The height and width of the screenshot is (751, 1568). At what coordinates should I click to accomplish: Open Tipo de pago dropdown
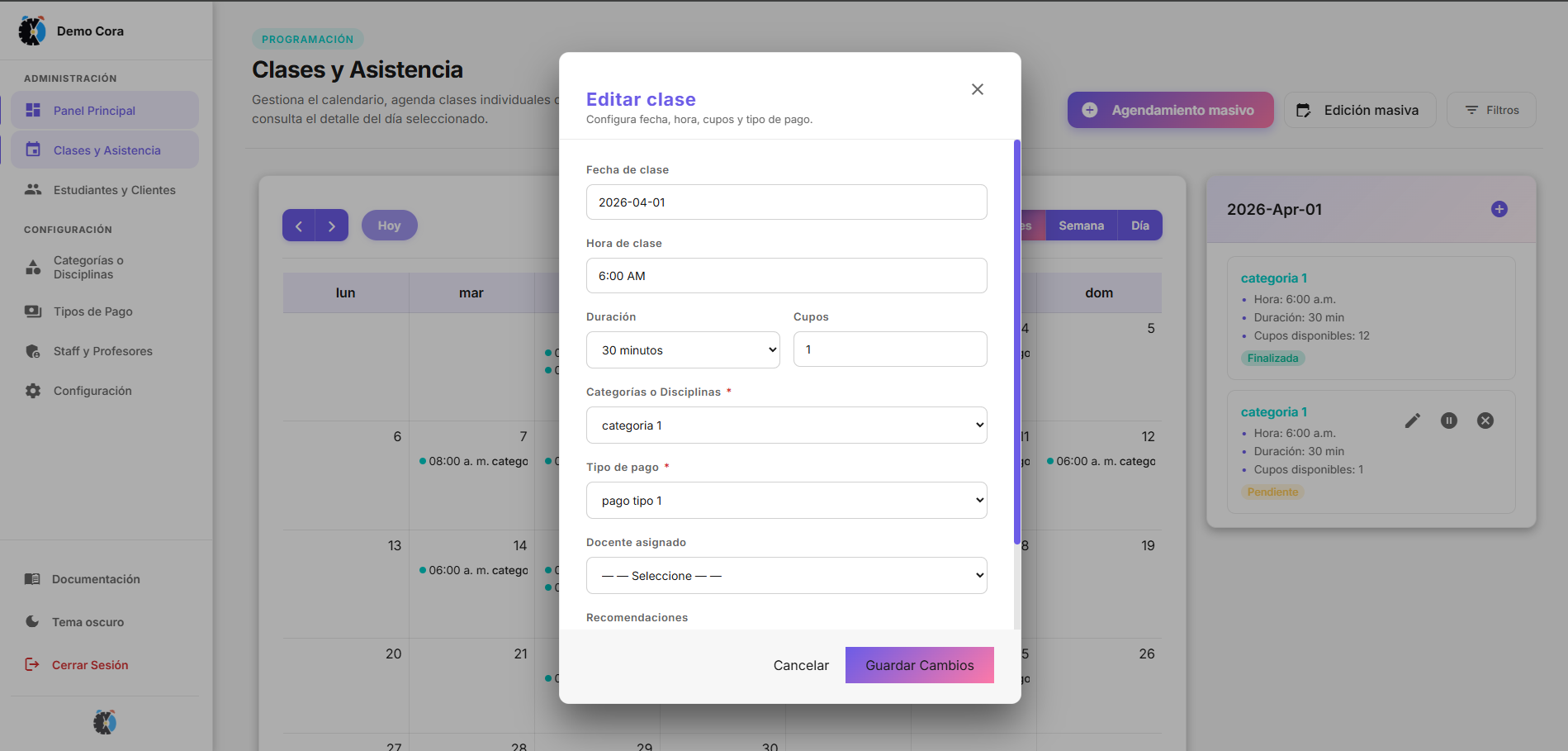click(786, 501)
